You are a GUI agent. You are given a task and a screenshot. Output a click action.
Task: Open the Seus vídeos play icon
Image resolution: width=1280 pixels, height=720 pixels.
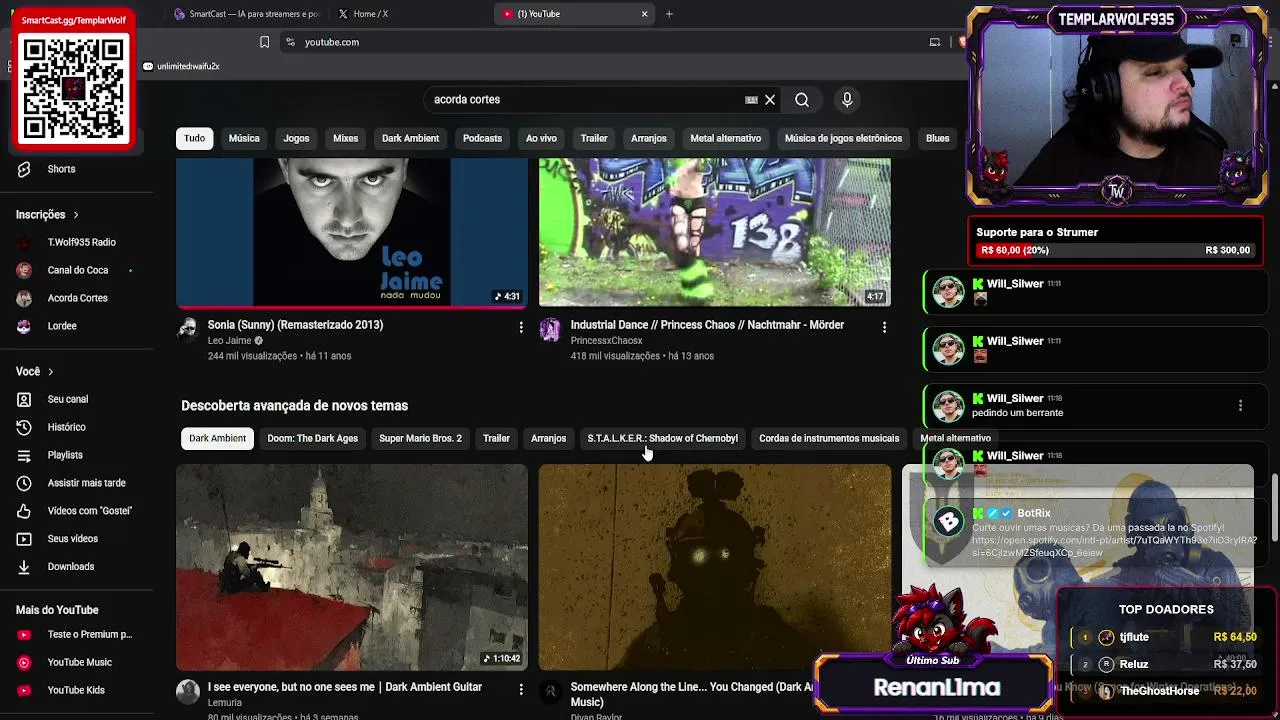pos(24,539)
